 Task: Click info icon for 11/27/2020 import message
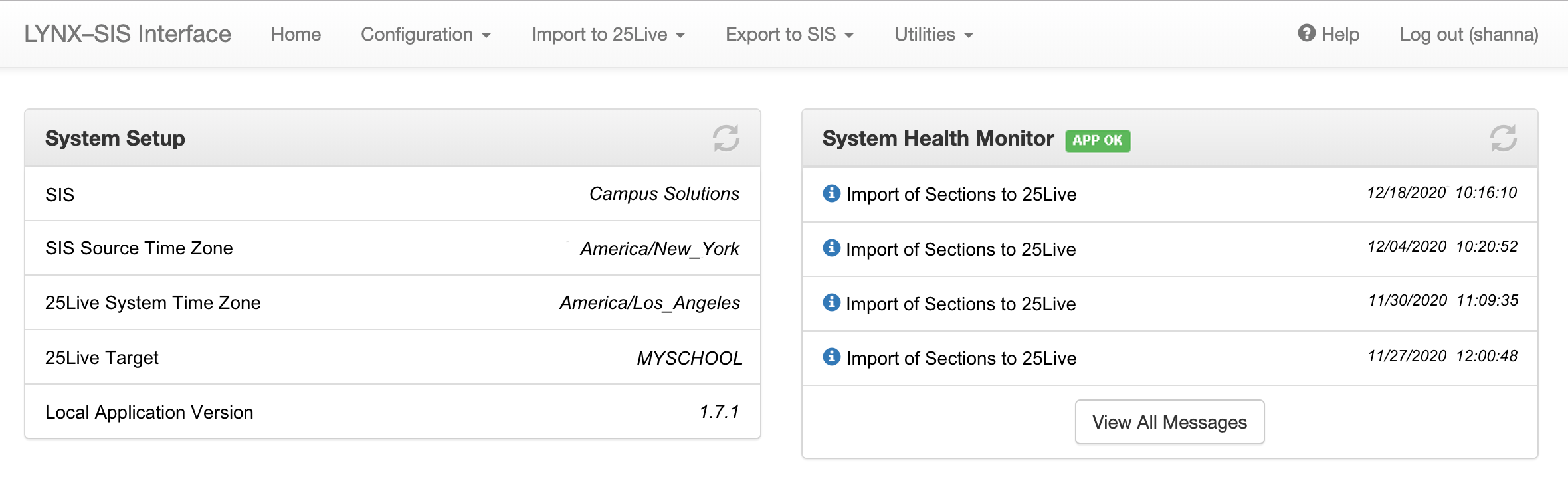pyautogui.click(x=831, y=357)
